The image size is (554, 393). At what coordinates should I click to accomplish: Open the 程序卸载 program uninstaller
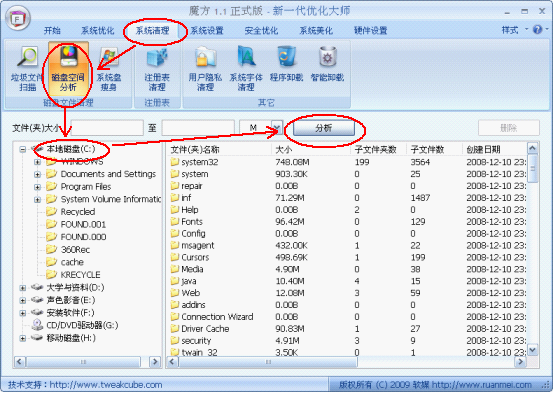(286, 64)
